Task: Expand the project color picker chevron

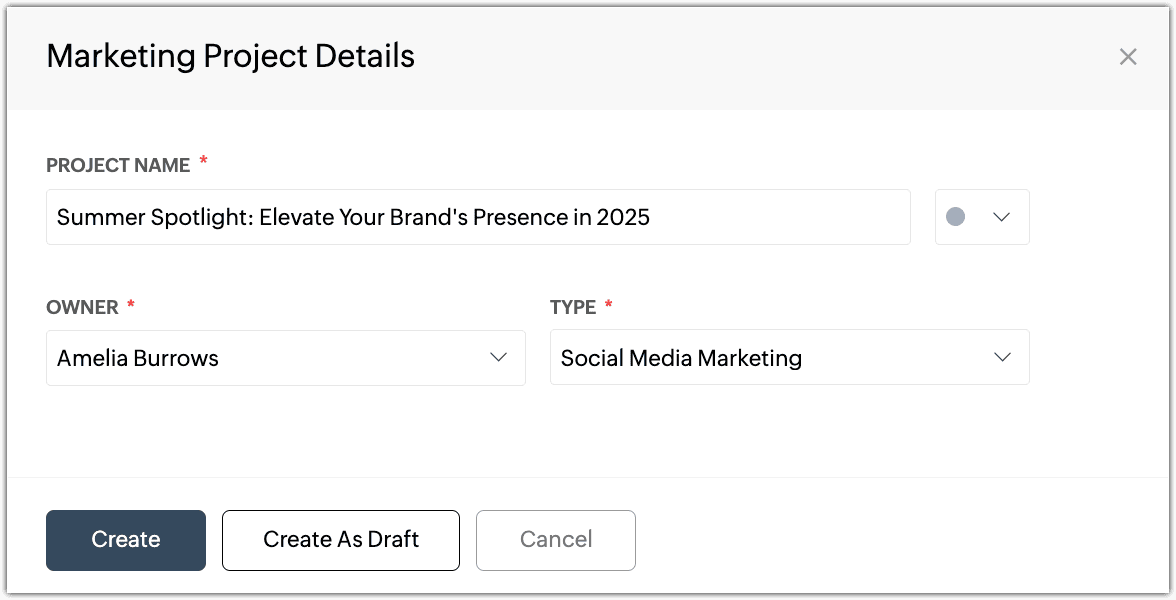Action: coord(1001,217)
